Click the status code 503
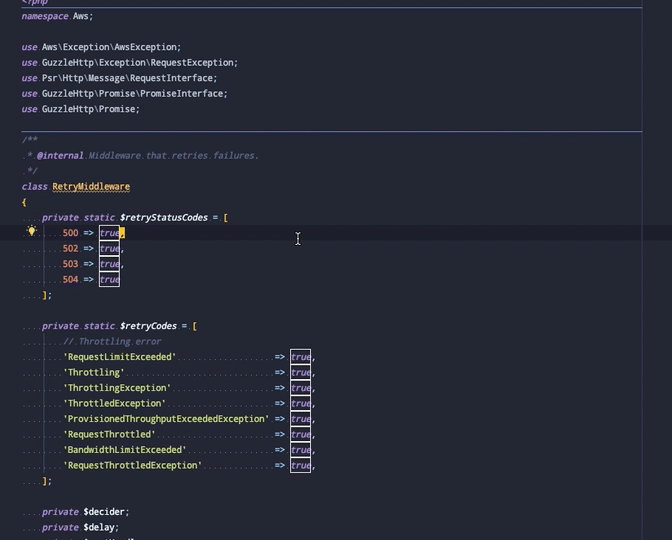 click(x=70, y=264)
